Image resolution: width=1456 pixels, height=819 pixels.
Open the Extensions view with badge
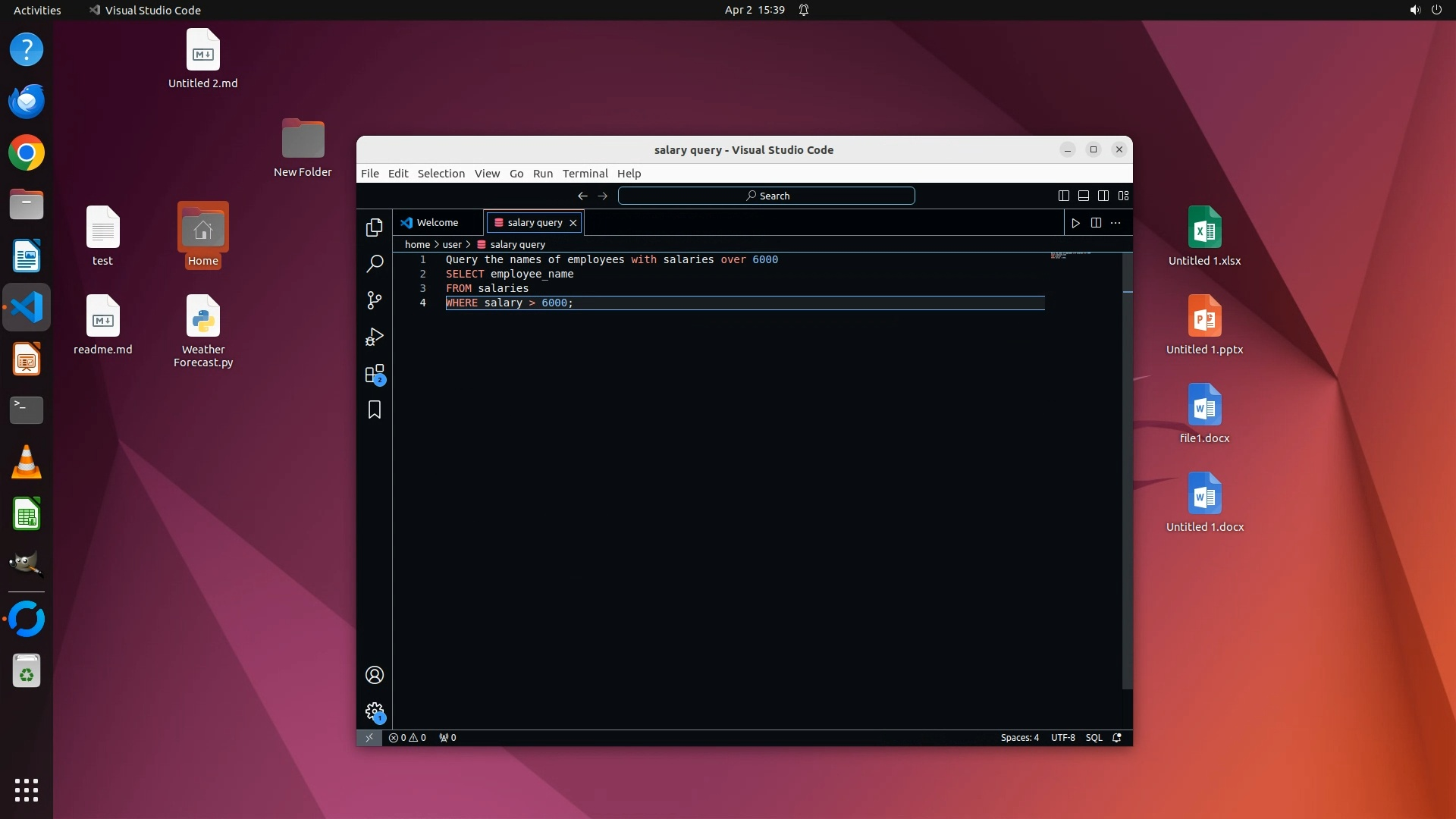[375, 374]
